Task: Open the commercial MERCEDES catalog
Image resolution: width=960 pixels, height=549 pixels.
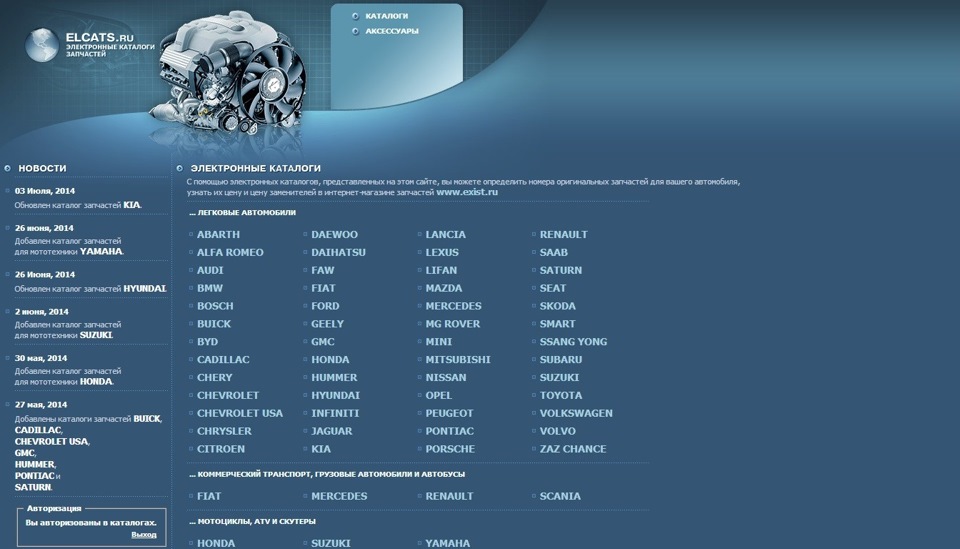Action: (339, 496)
